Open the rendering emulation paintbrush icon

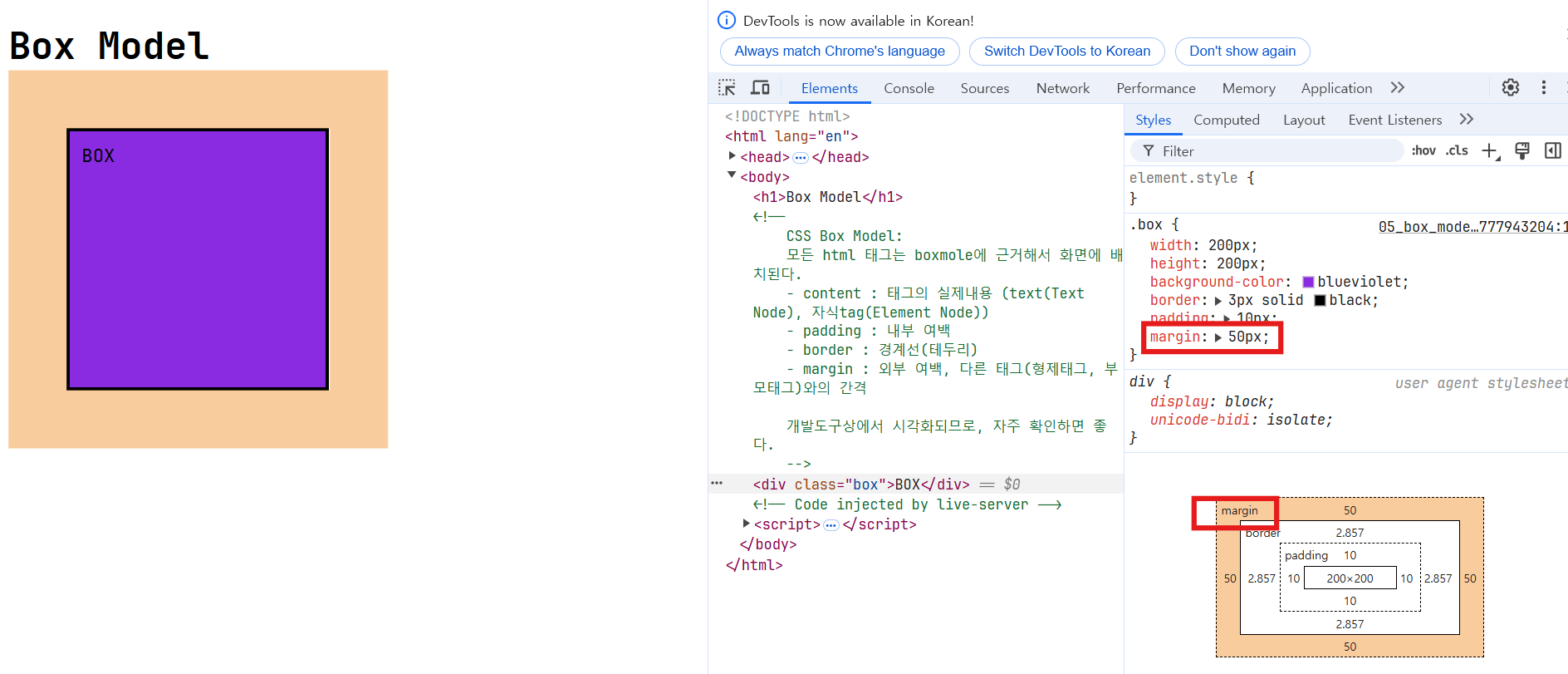(1522, 150)
